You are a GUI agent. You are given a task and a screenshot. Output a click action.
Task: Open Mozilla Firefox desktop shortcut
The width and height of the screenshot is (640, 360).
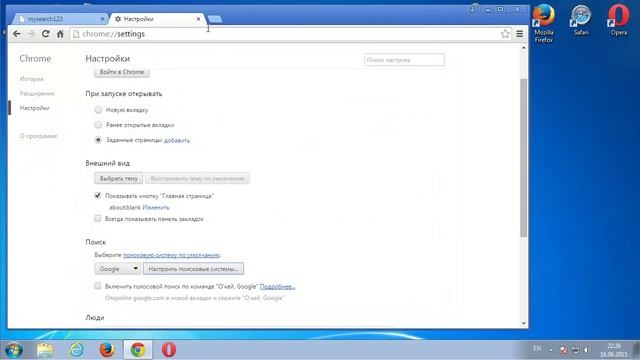tap(544, 23)
